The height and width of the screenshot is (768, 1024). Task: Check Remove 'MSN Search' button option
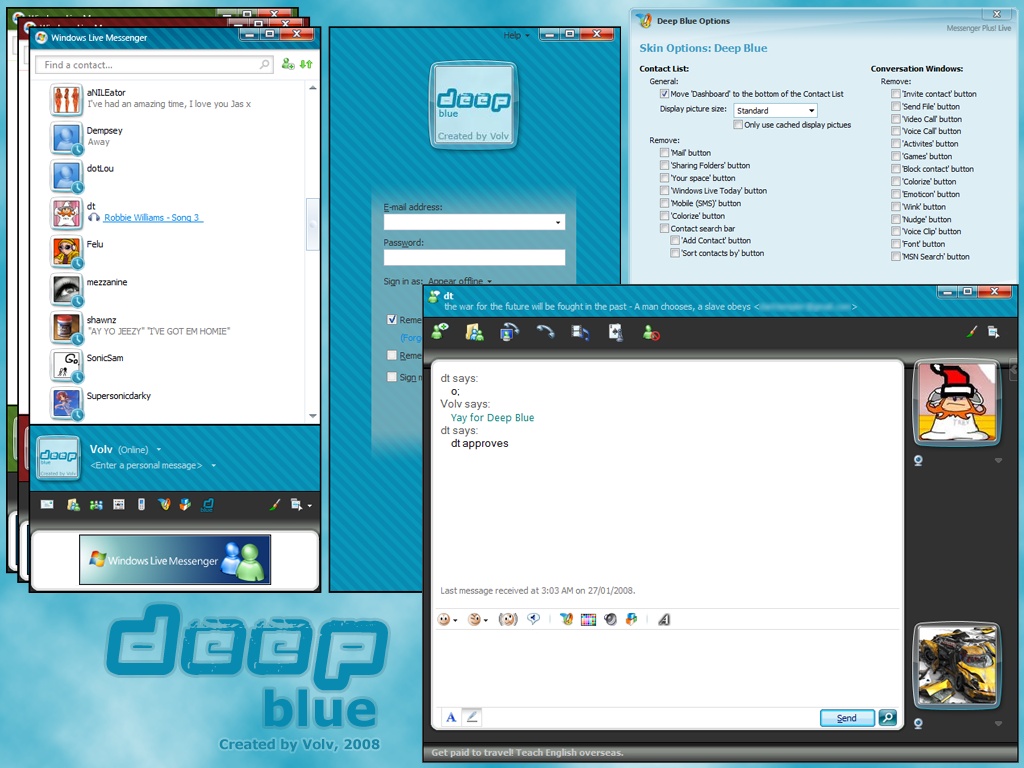click(x=896, y=257)
